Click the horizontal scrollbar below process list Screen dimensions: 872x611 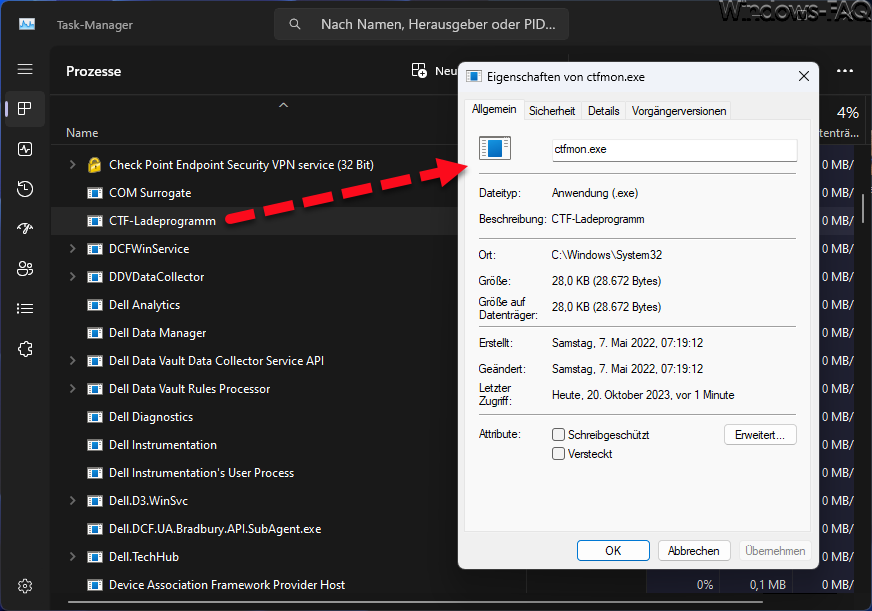(x=415, y=602)
